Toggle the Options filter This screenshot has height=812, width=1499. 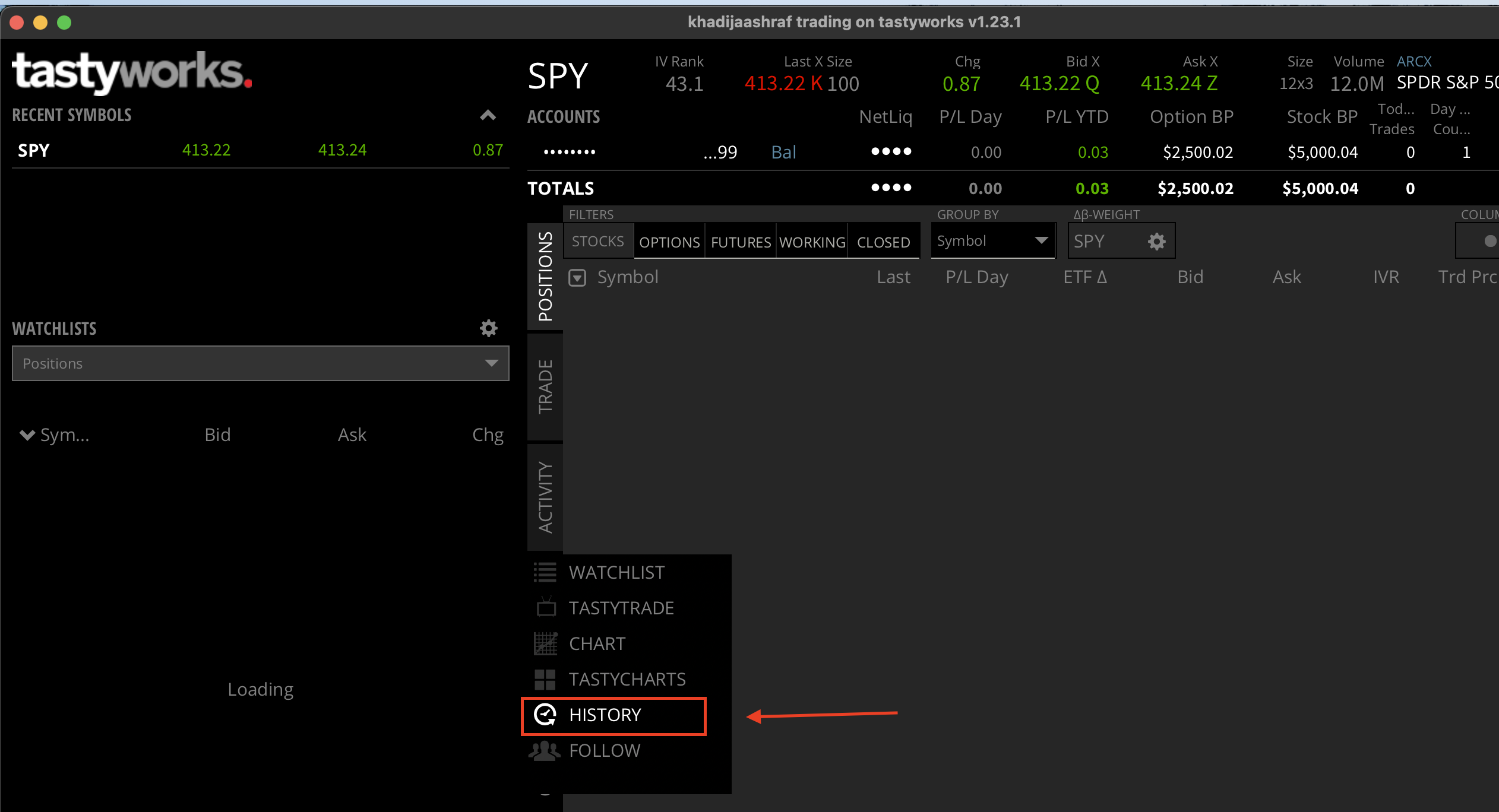coord(669,242)
